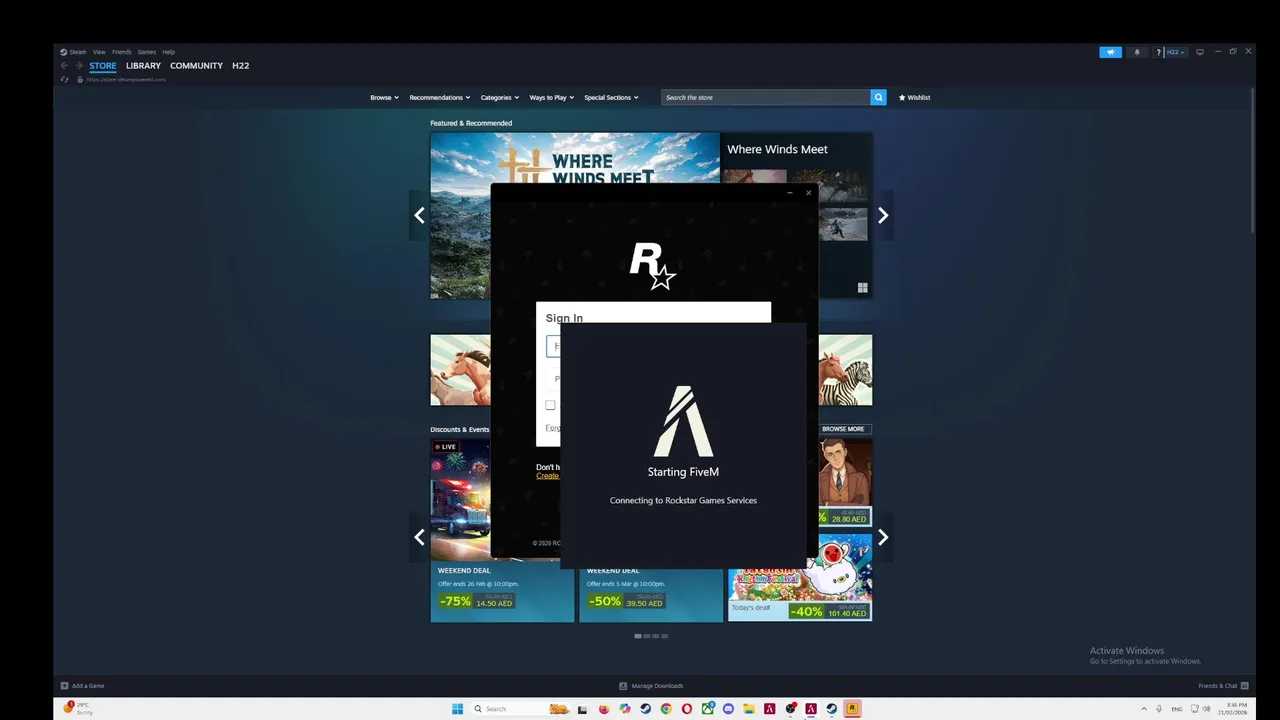1280x720 pixels.
Task: Tick the checkbox in Rockstar Sign In form
Action: (550, 405)
